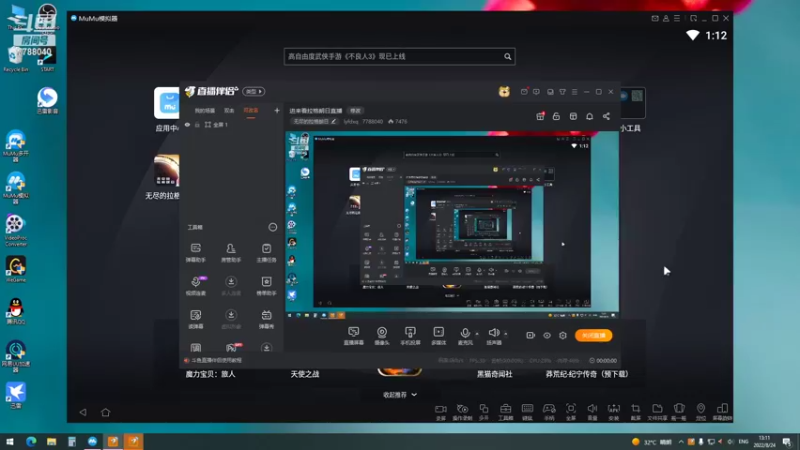This screenshot has width=800, height=450.
Task: Open the MuMu toolbox (工具箱) icon
Action: pyautogui.click(x=506, y=409)
